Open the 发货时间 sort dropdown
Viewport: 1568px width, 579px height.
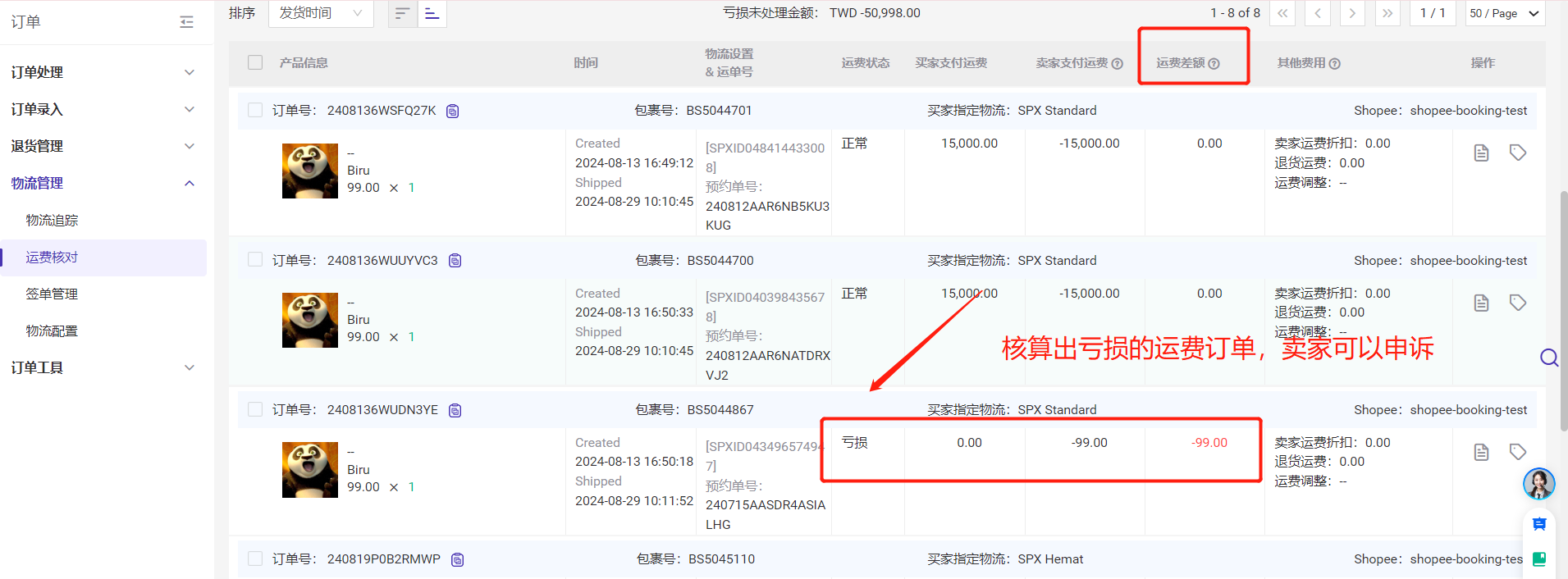tap(321, 13)
